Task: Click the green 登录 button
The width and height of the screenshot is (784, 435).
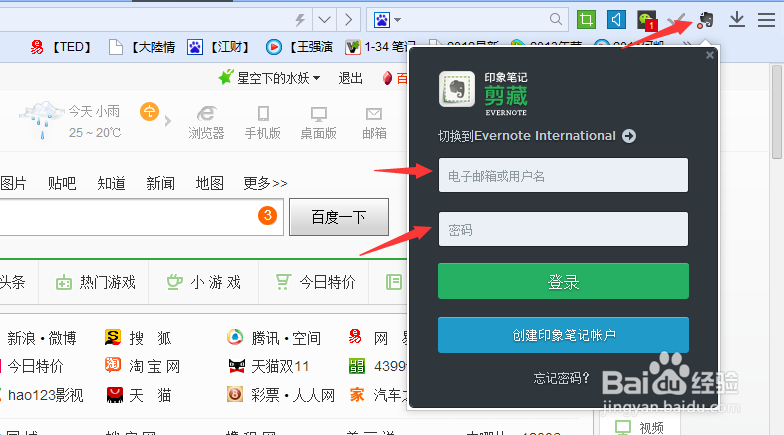Action: click(x=563, y=281)
